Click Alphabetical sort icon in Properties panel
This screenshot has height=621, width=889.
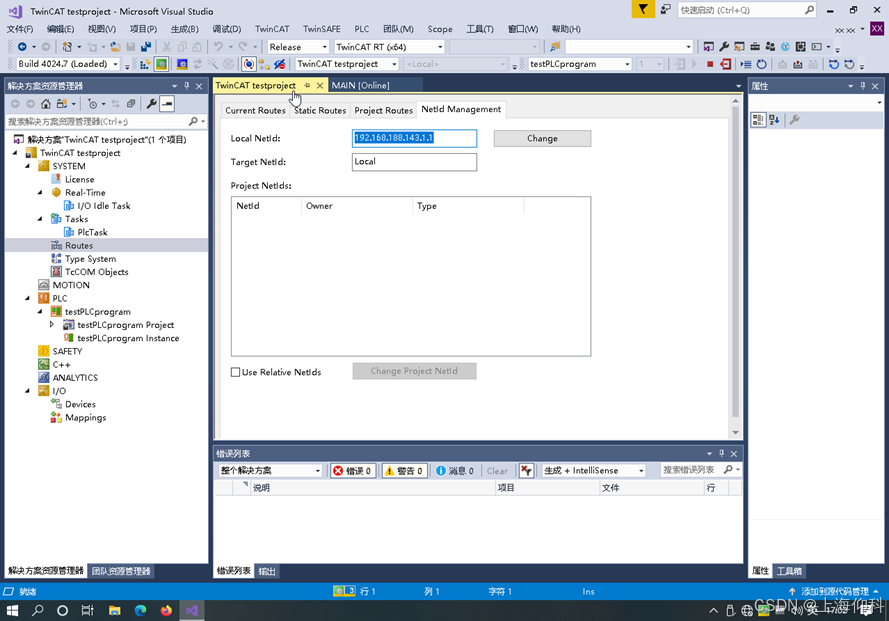[x=774, y=120]
